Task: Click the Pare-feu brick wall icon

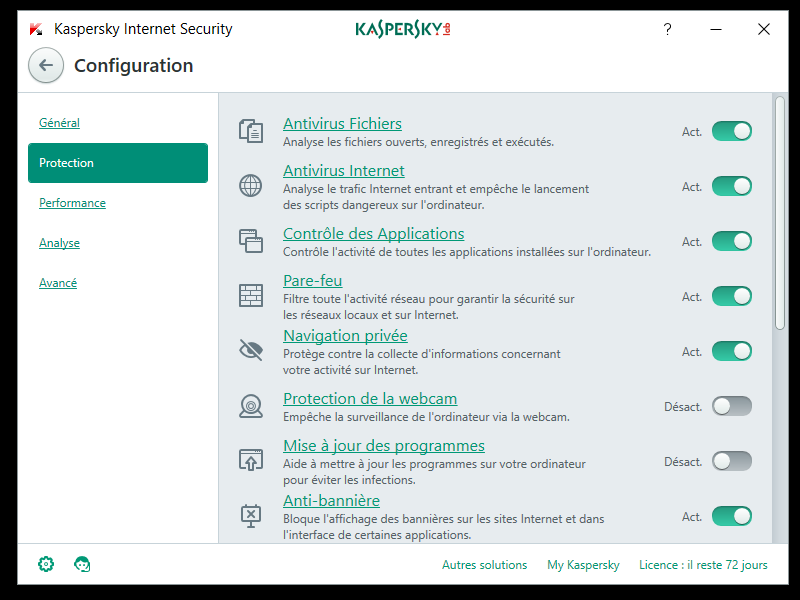Action: click(x=251, y=295)
